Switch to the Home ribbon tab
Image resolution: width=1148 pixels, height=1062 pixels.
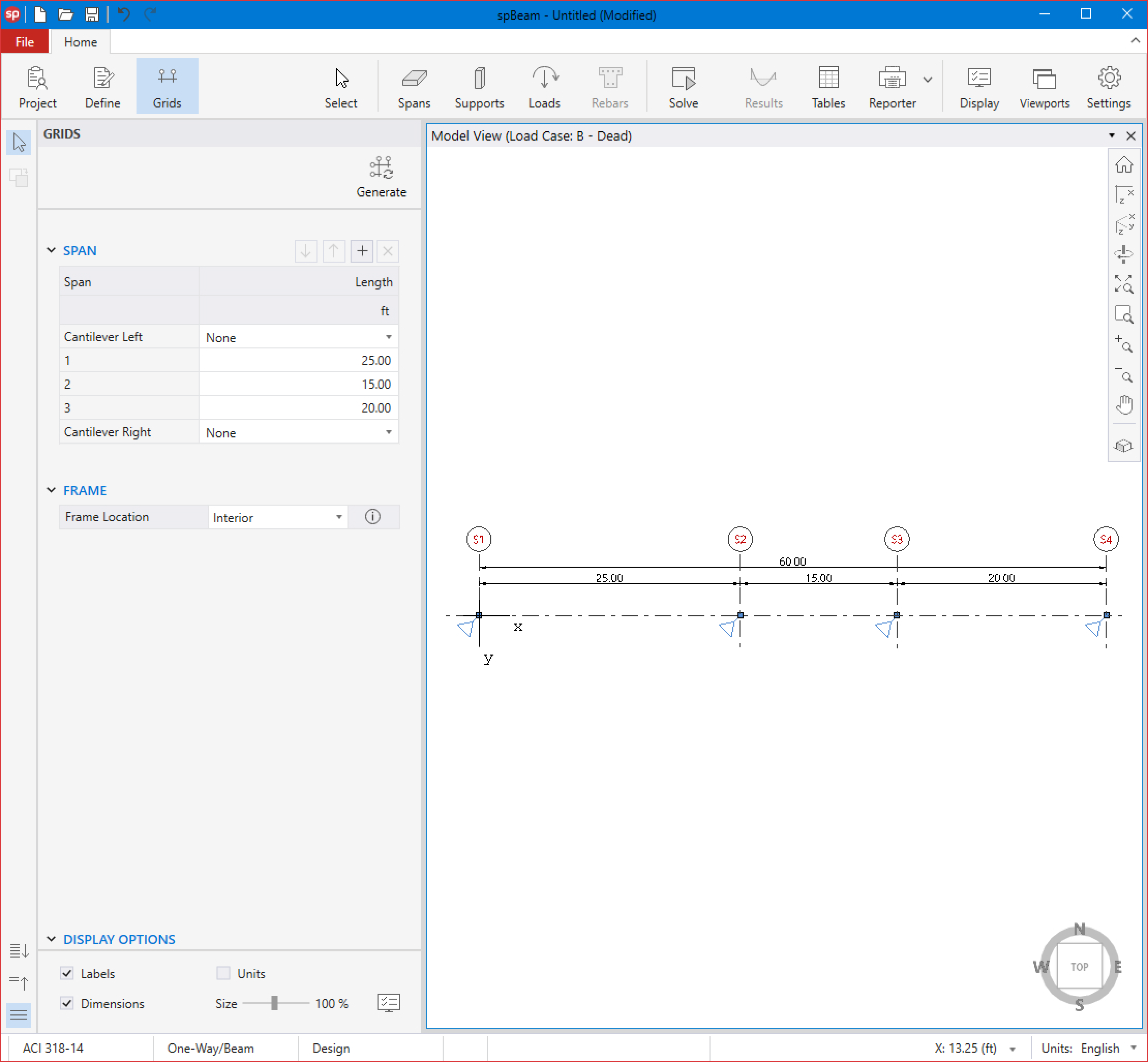coord(80,42)
